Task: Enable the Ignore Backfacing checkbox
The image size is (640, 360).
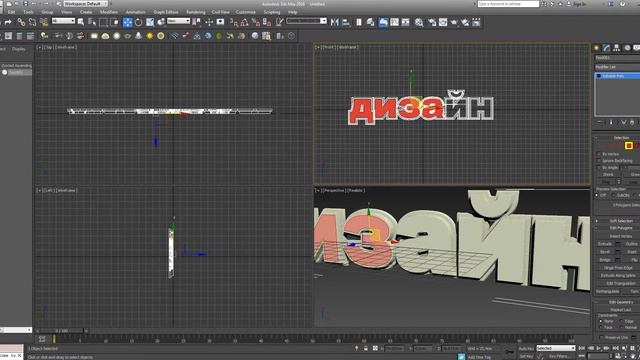Action: (599, 160)
